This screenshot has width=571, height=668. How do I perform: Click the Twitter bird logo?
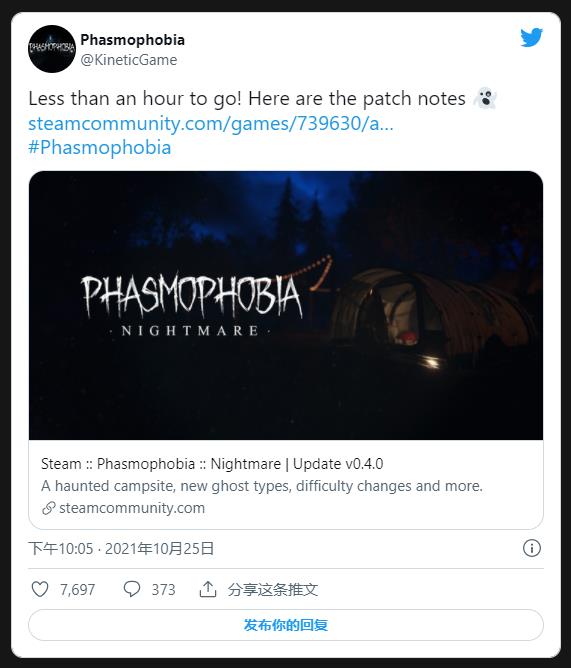(531, 37)
